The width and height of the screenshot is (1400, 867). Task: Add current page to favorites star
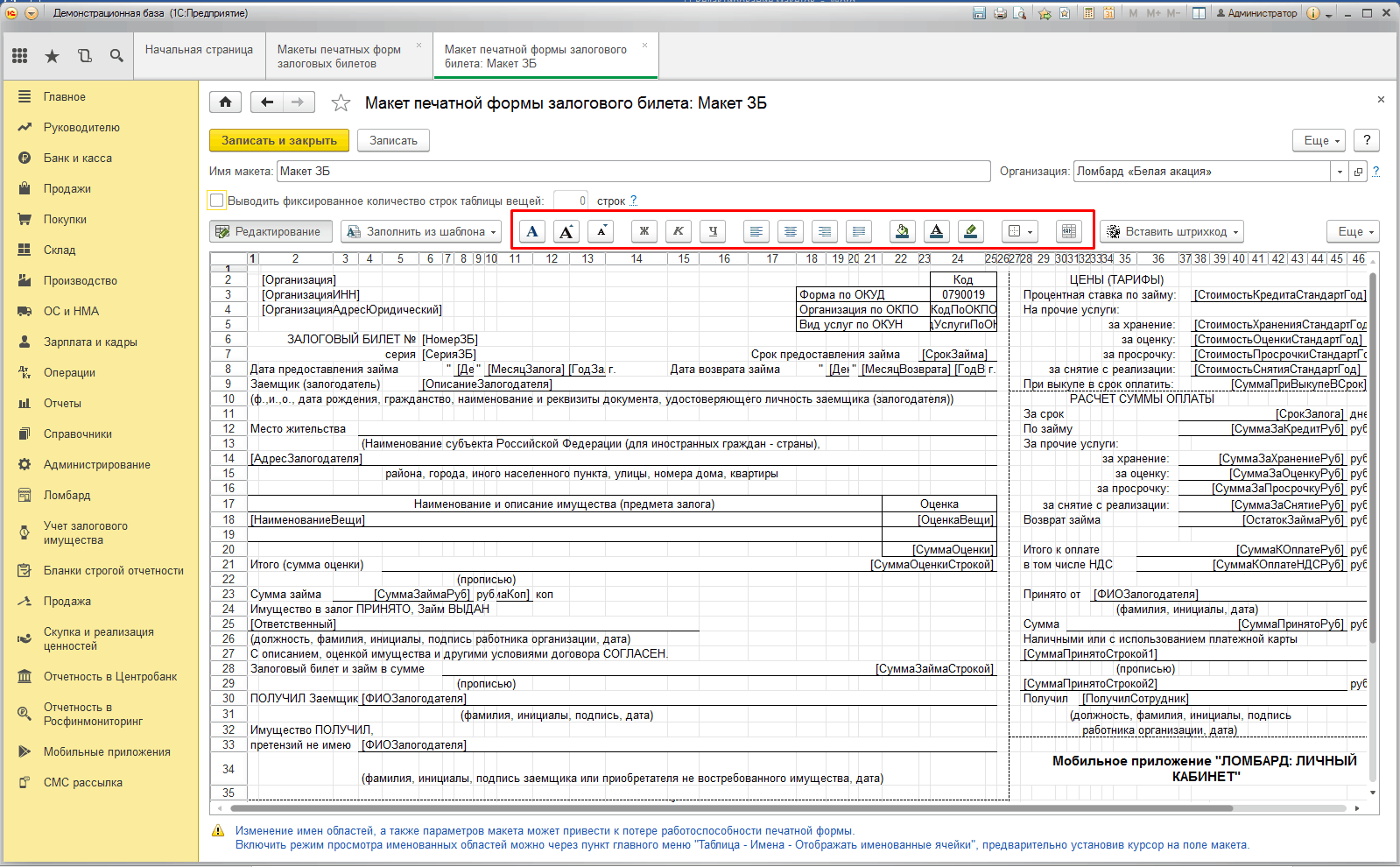tap(341, 103)
